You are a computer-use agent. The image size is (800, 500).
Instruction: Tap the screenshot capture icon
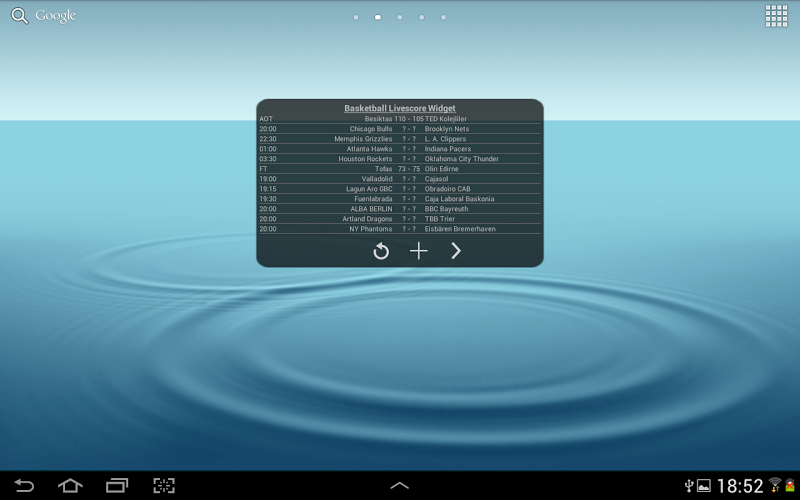pyautogui.click(x=164, y=485)
